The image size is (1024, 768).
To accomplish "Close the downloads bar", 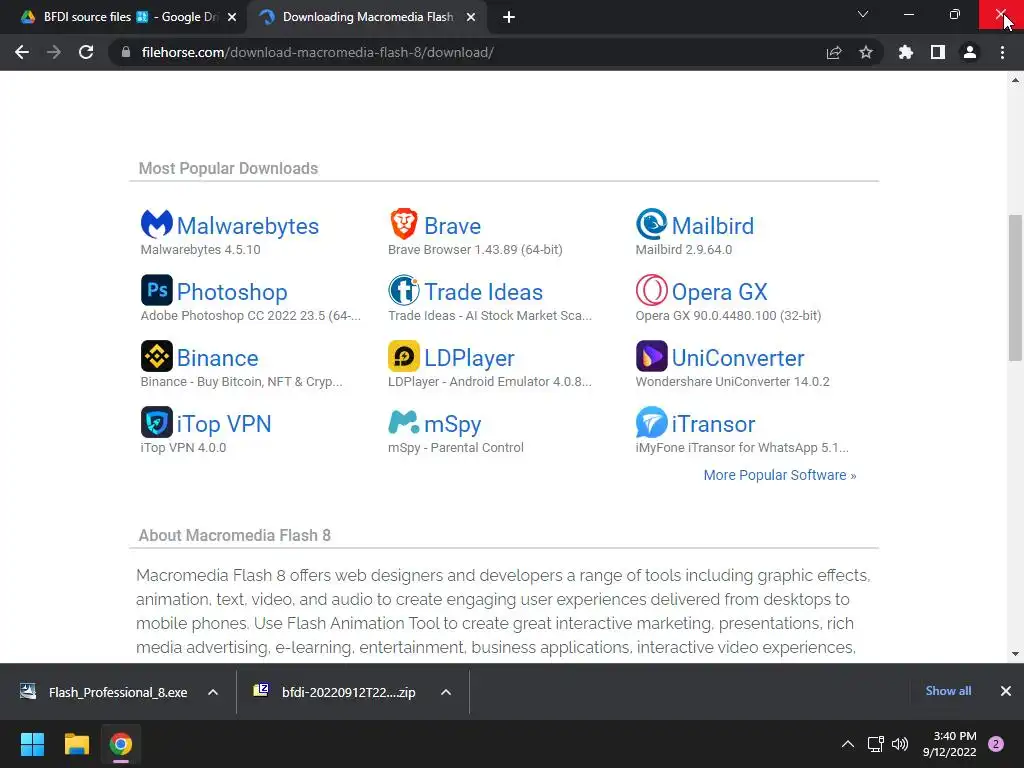I will coord(1006,691).
